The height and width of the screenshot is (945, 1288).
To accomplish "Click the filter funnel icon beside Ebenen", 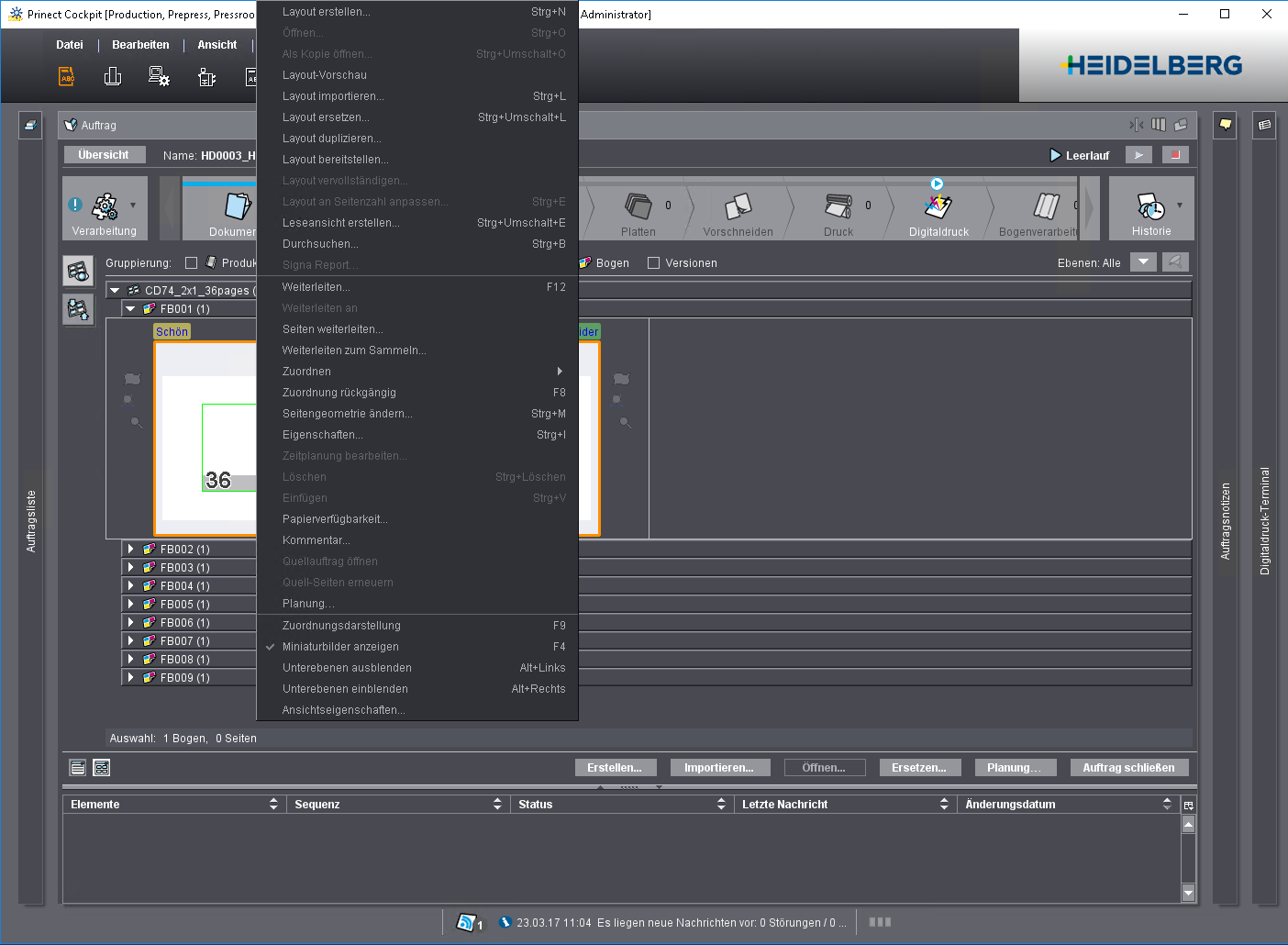I will pos(1175,262).
